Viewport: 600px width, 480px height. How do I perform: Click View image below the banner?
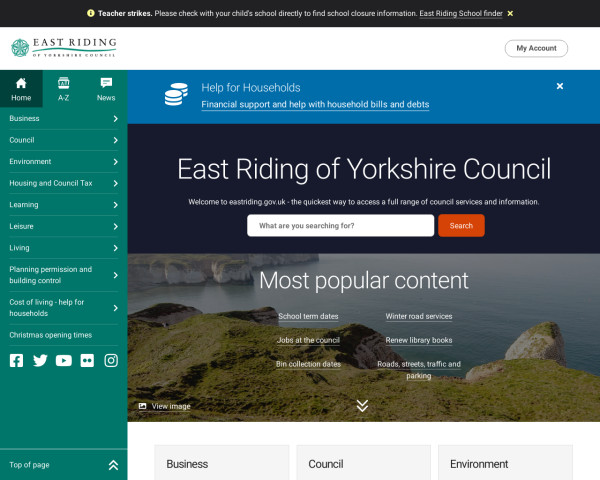[x=164, y=406]
